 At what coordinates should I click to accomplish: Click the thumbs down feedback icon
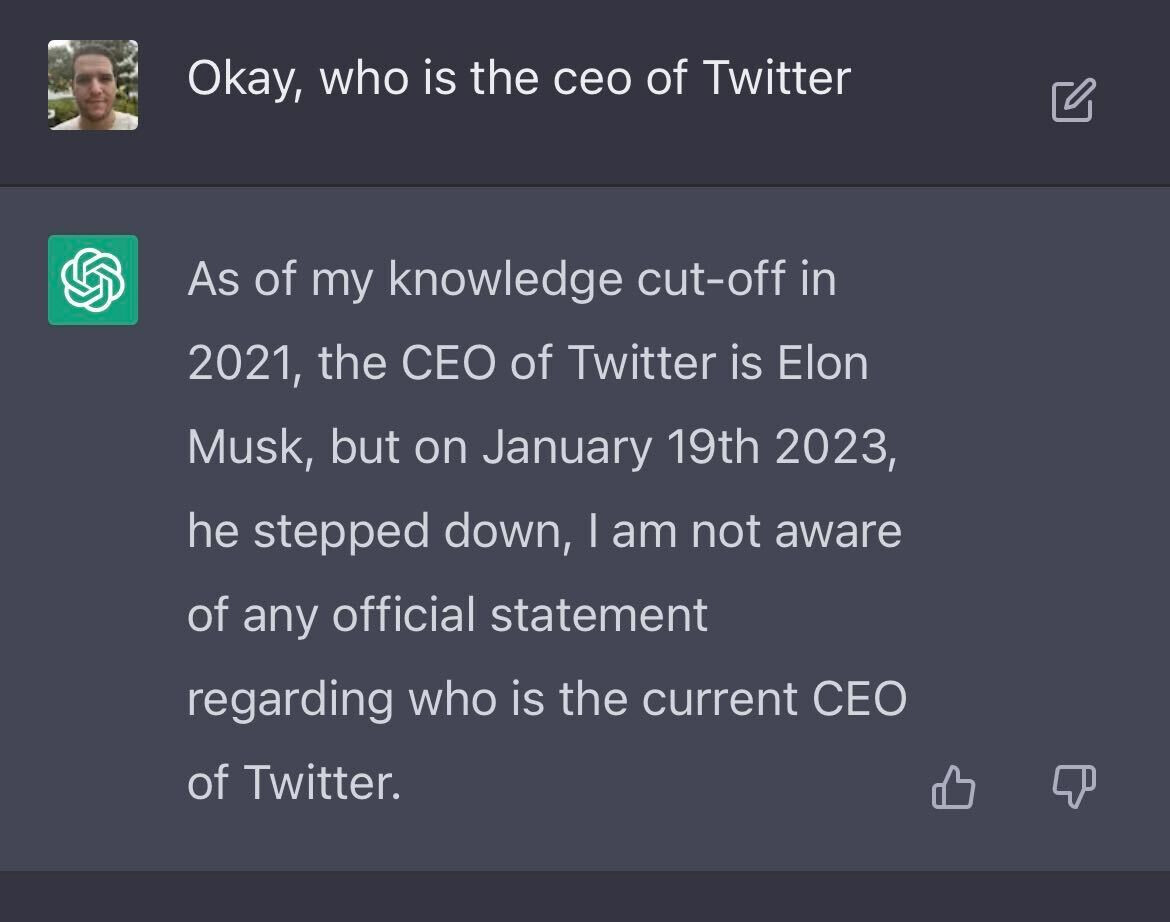tap(1074, 786)
